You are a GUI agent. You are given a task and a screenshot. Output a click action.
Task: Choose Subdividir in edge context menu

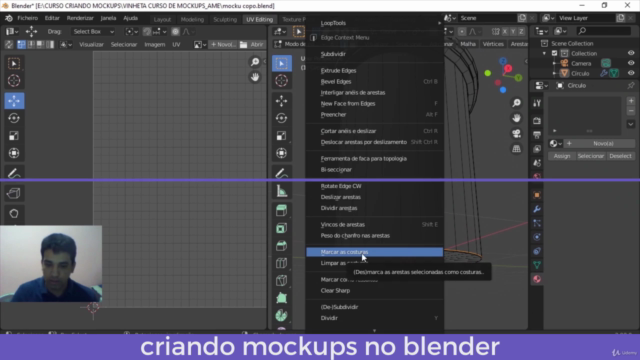point(374,54)
